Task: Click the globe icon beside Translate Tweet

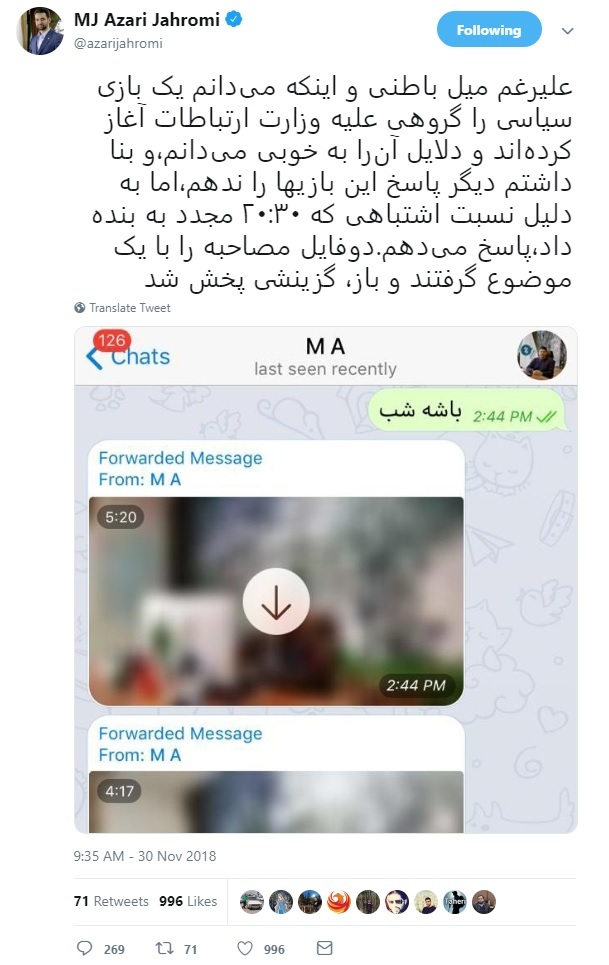Action: click(x=79, y=308)
